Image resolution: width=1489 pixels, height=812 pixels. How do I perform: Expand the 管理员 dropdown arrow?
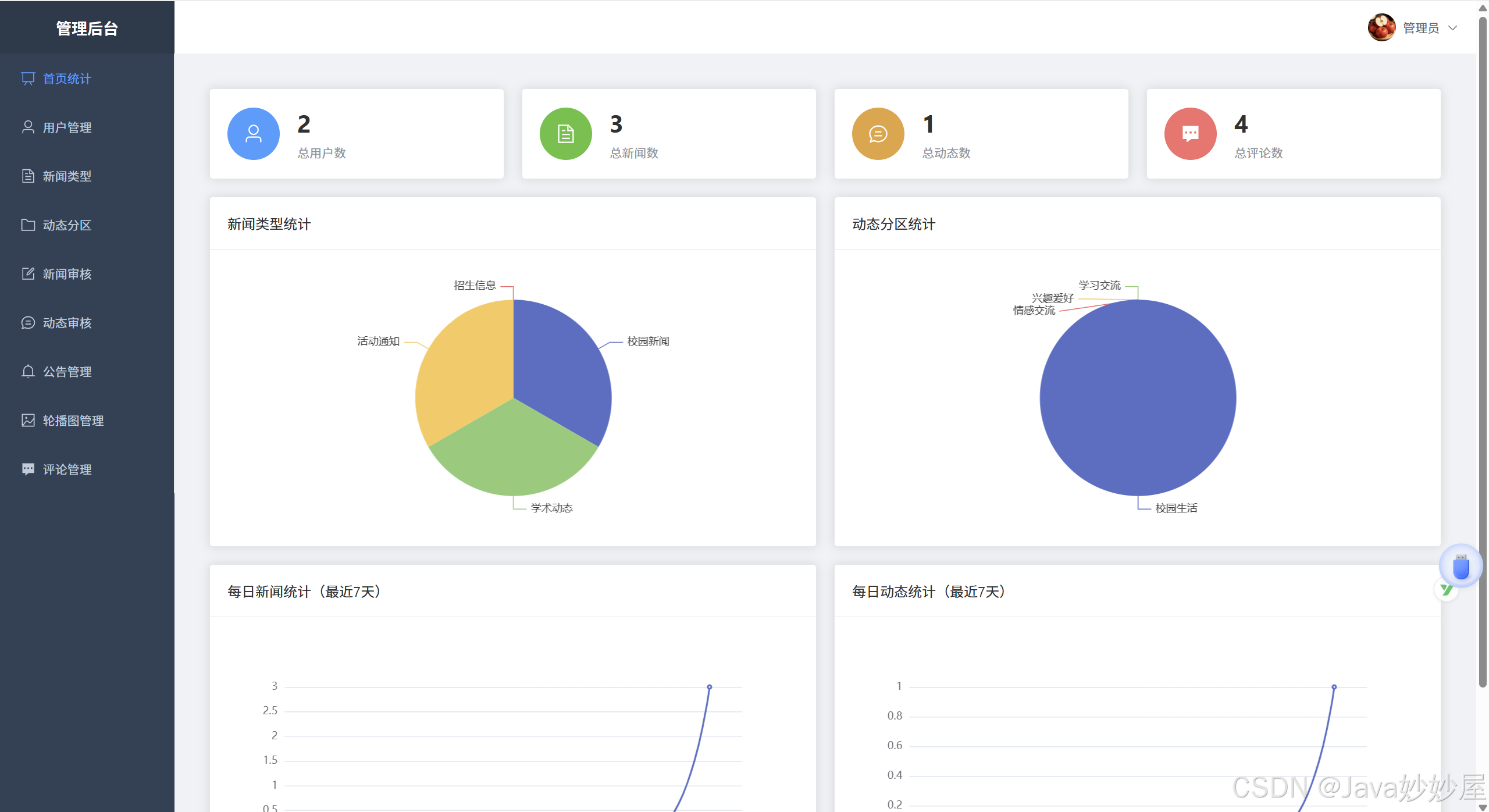(x=1453, y=28)
